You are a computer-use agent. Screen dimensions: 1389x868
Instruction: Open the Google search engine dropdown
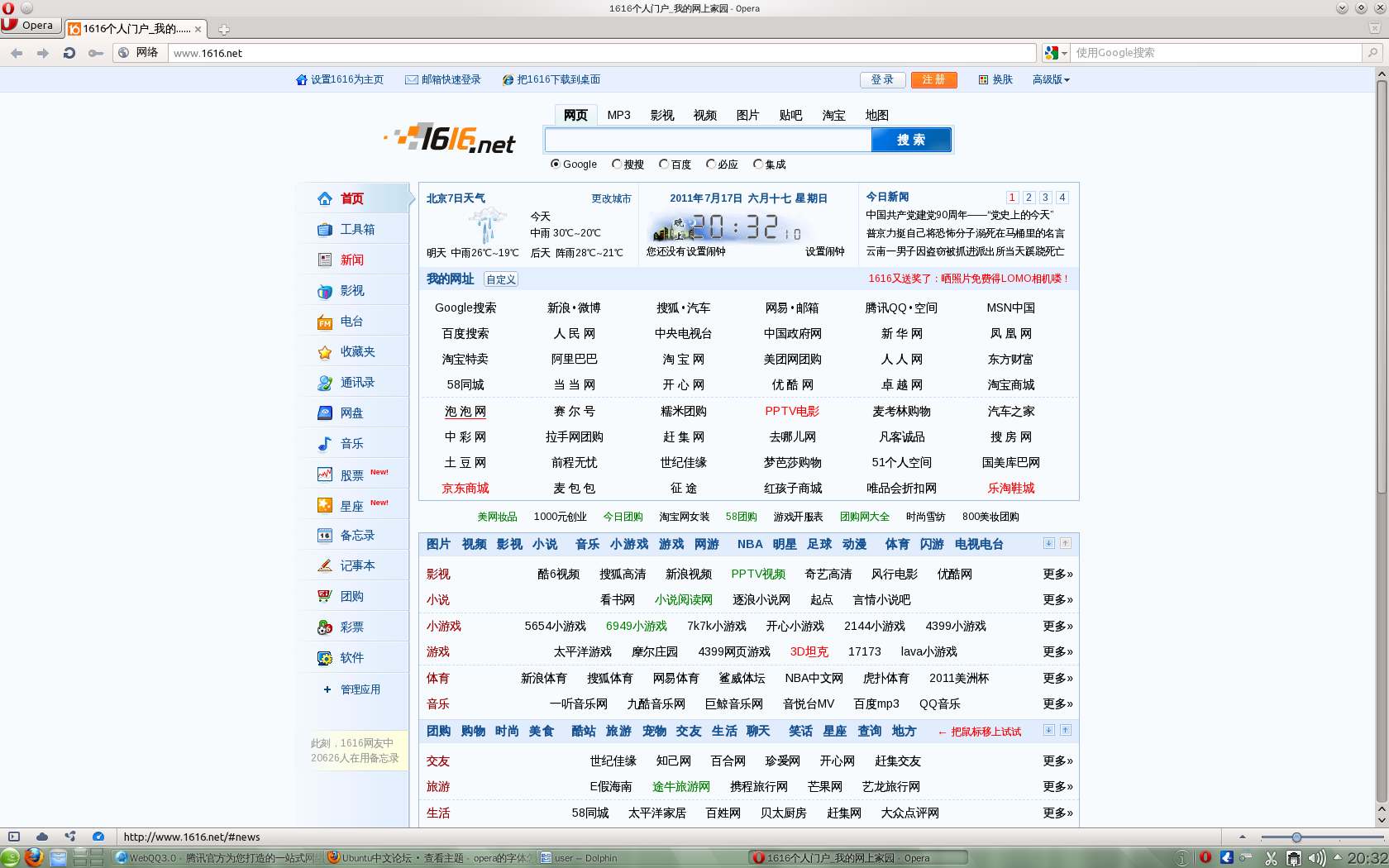[x=1056, y=53]
